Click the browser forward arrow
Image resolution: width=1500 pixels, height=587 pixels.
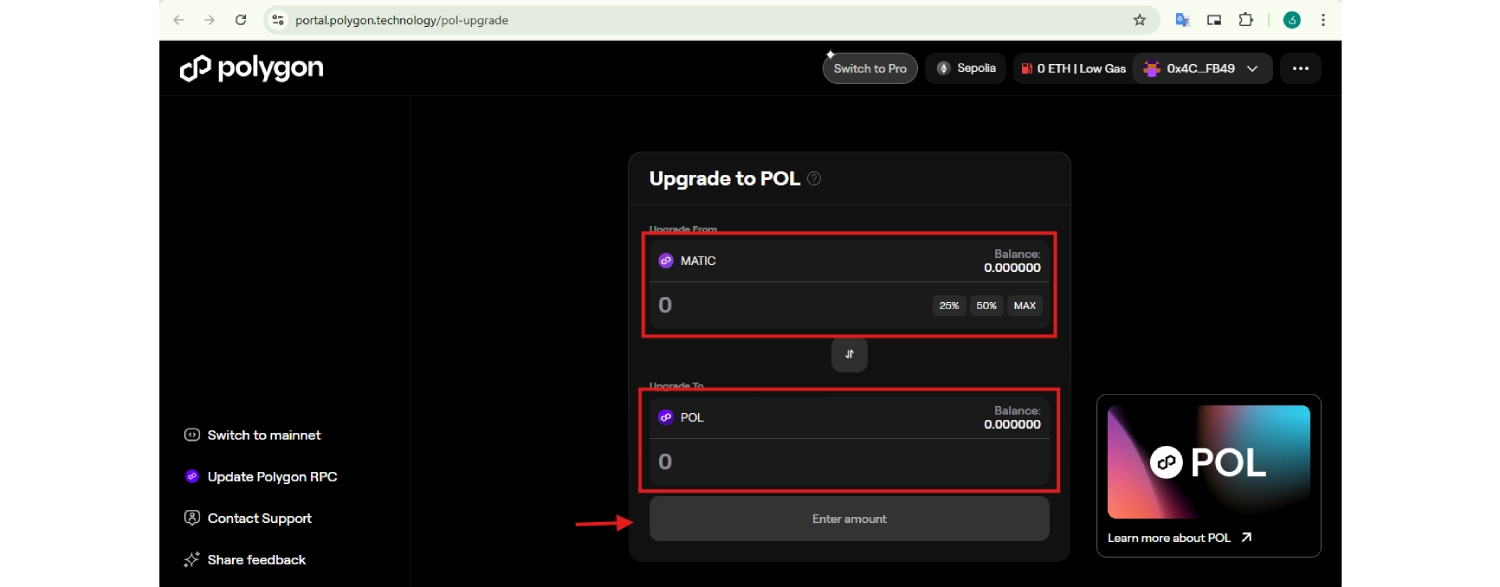click(209, 20)
